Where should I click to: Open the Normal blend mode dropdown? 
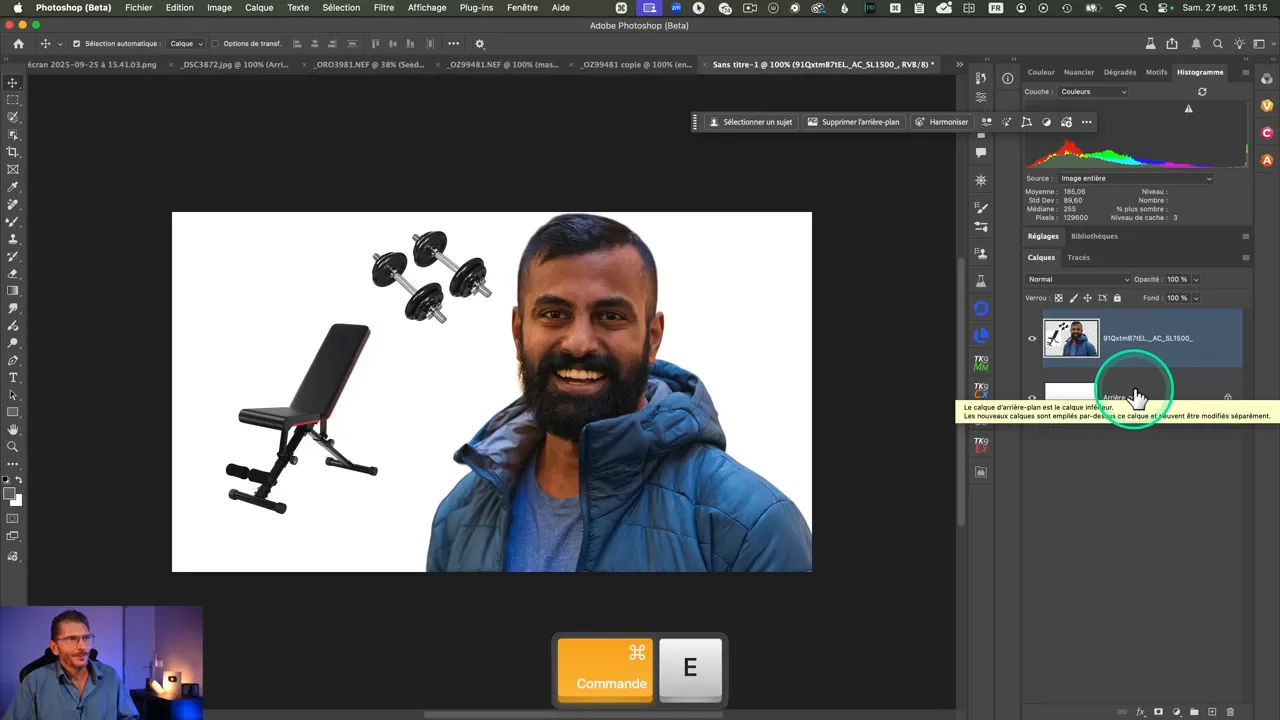[x=1078, y=279]
